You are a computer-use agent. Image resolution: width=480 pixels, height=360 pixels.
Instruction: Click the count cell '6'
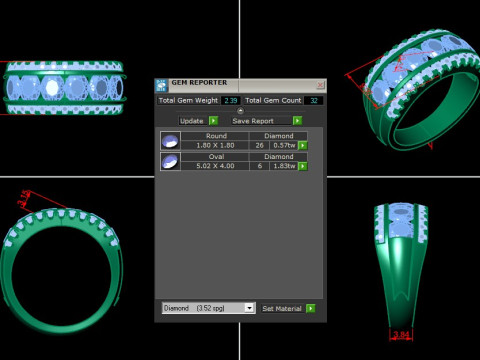(259, 166)
